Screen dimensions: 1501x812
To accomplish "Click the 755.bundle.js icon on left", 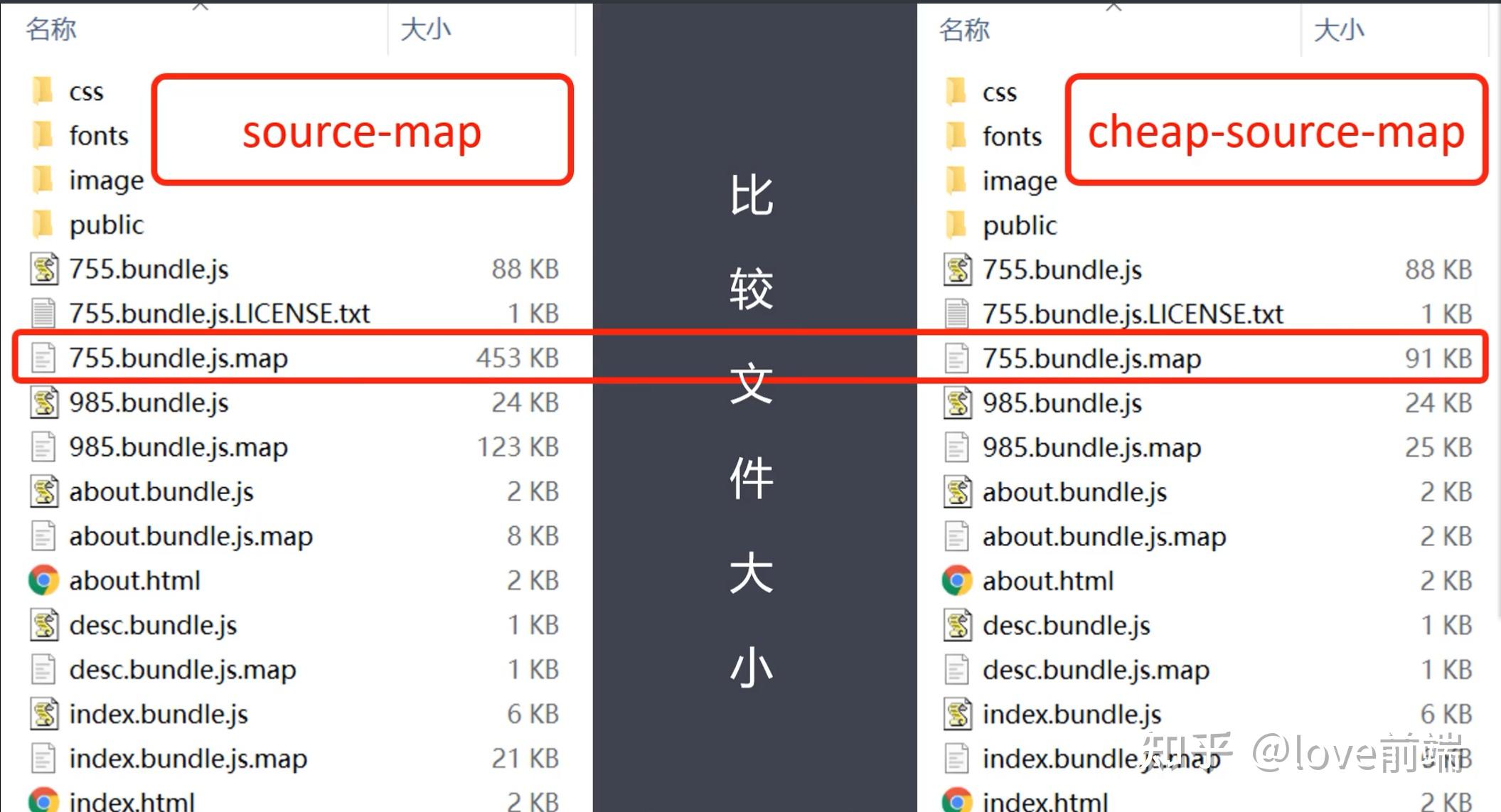I will click(44, 267).
